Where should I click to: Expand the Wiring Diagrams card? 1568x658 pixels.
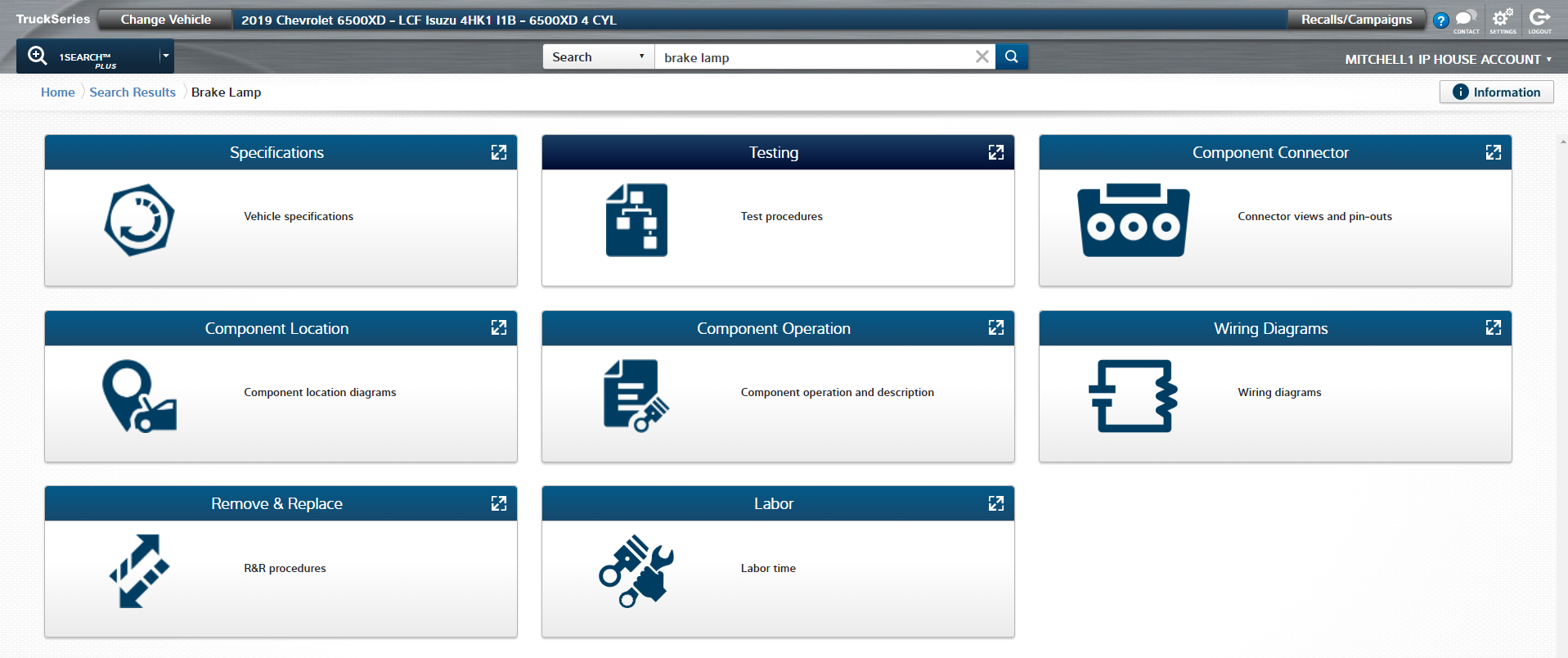1493,328
